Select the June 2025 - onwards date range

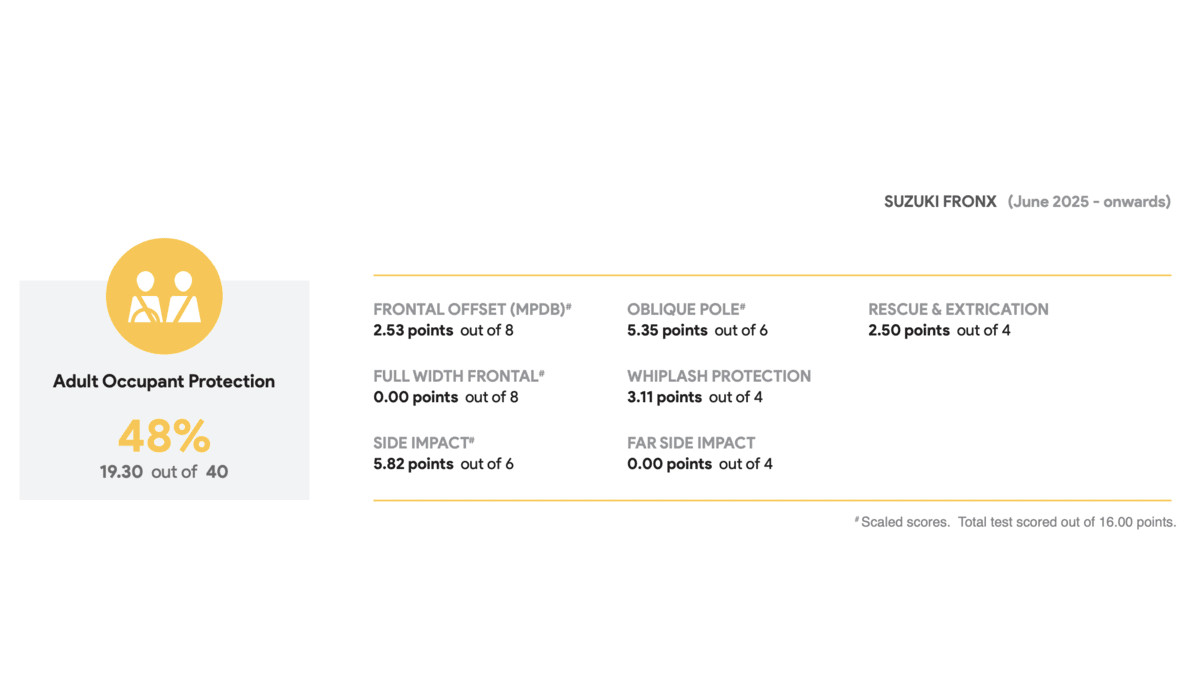point(1088,201)
